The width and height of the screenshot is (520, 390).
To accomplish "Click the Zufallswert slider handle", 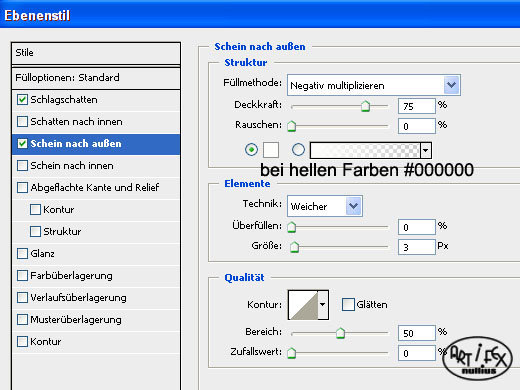I will pyautogui.click(x=292, y=353).
